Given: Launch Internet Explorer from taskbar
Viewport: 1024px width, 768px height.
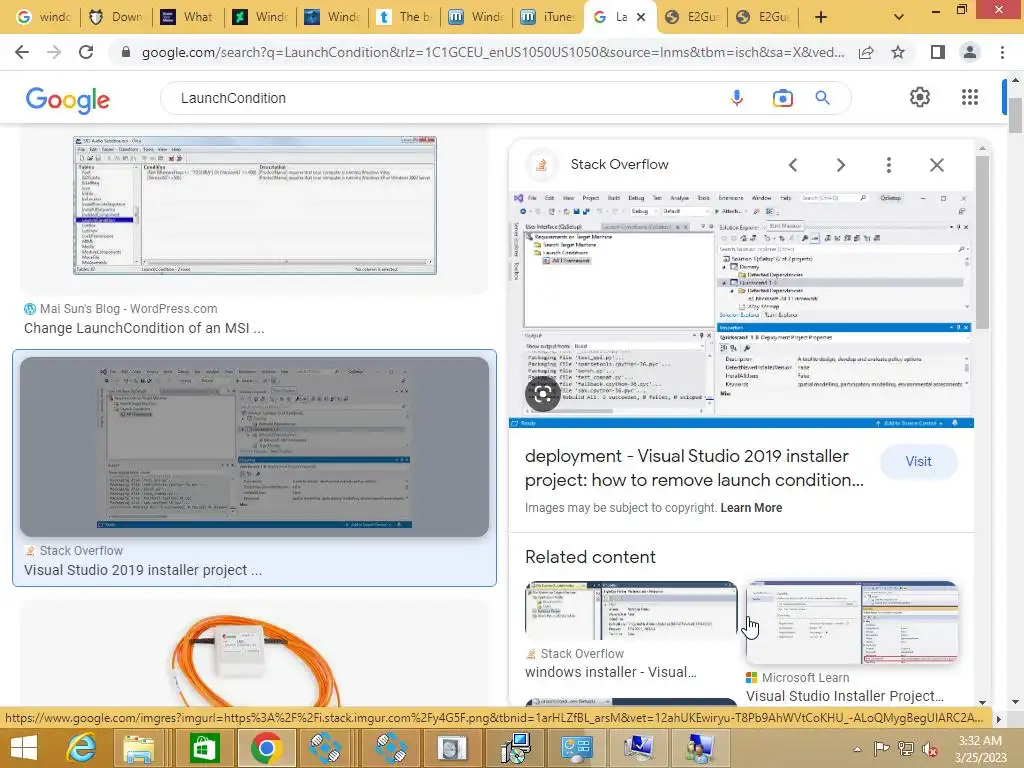Looking at the screenshot, I should click(80, 748).
